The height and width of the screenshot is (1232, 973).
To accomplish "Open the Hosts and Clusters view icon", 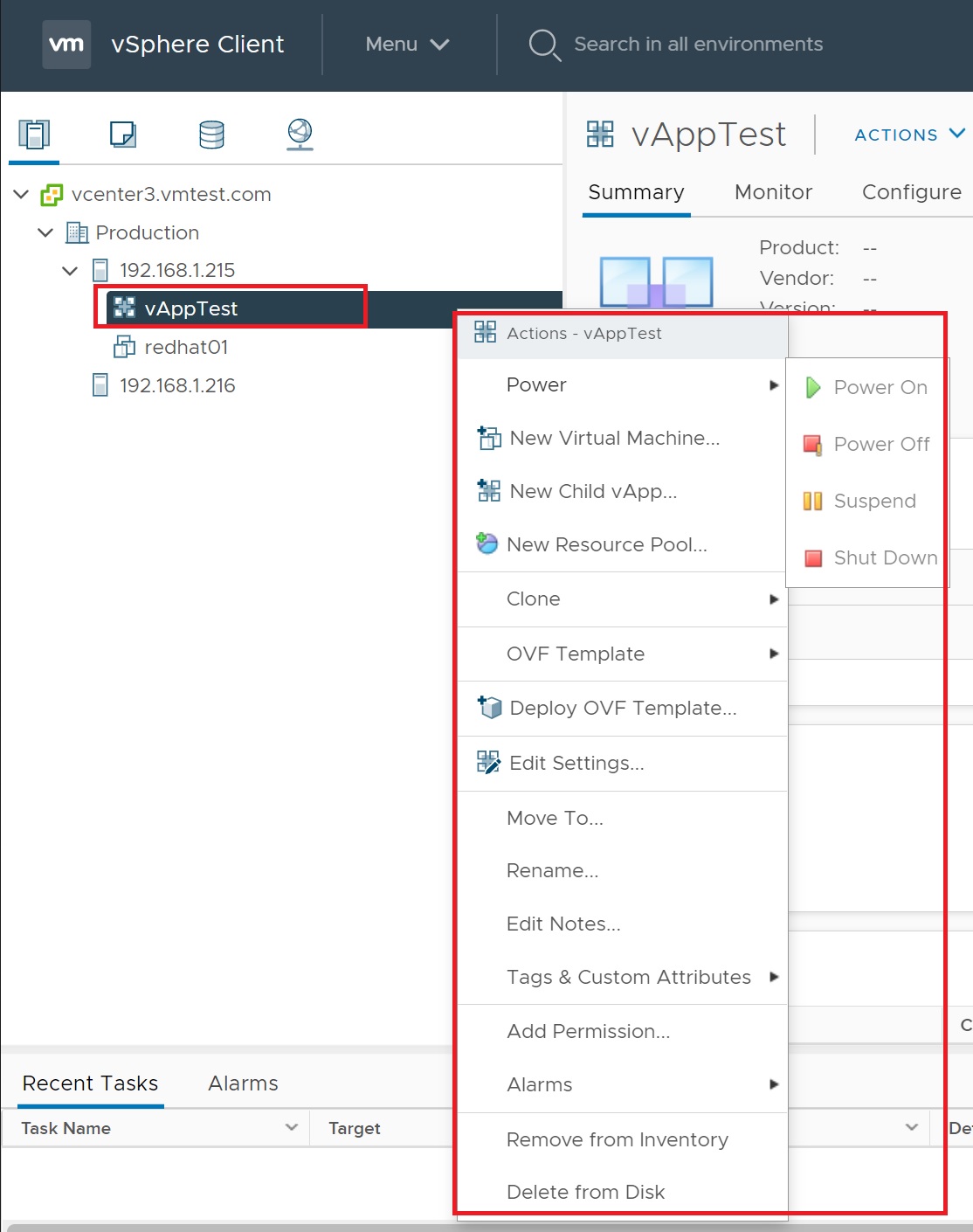I will coord(34,135).
